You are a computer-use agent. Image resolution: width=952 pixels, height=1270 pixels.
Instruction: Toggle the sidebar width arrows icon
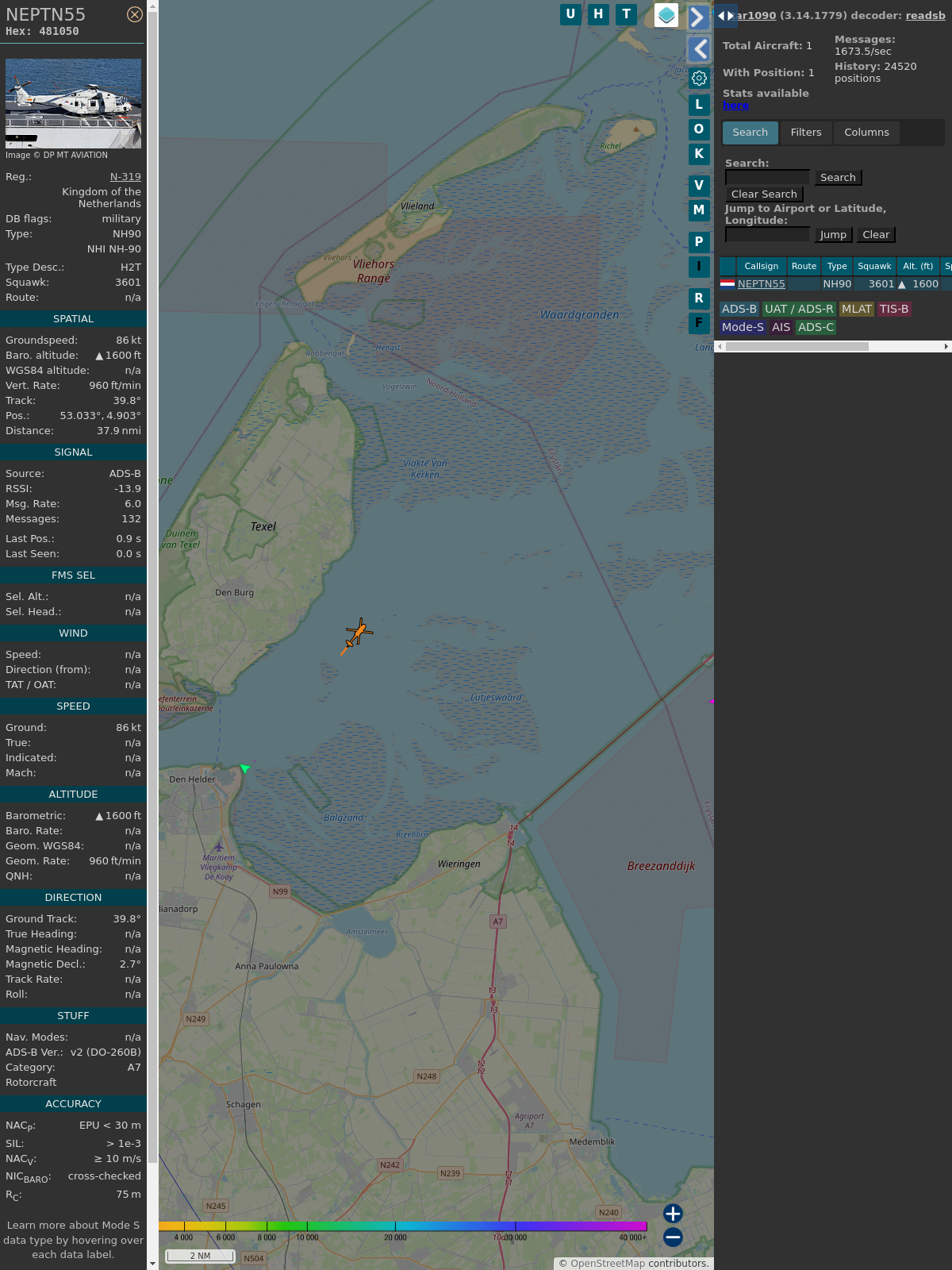(726, 16)
